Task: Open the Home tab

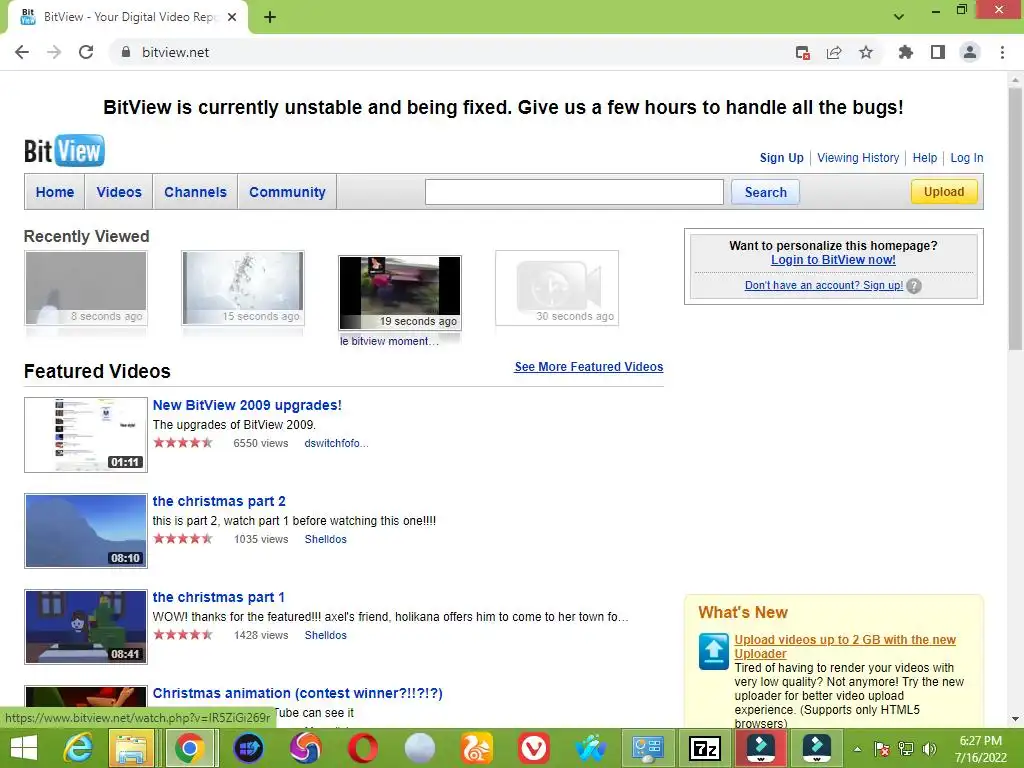Action: [x=55, y=192]
